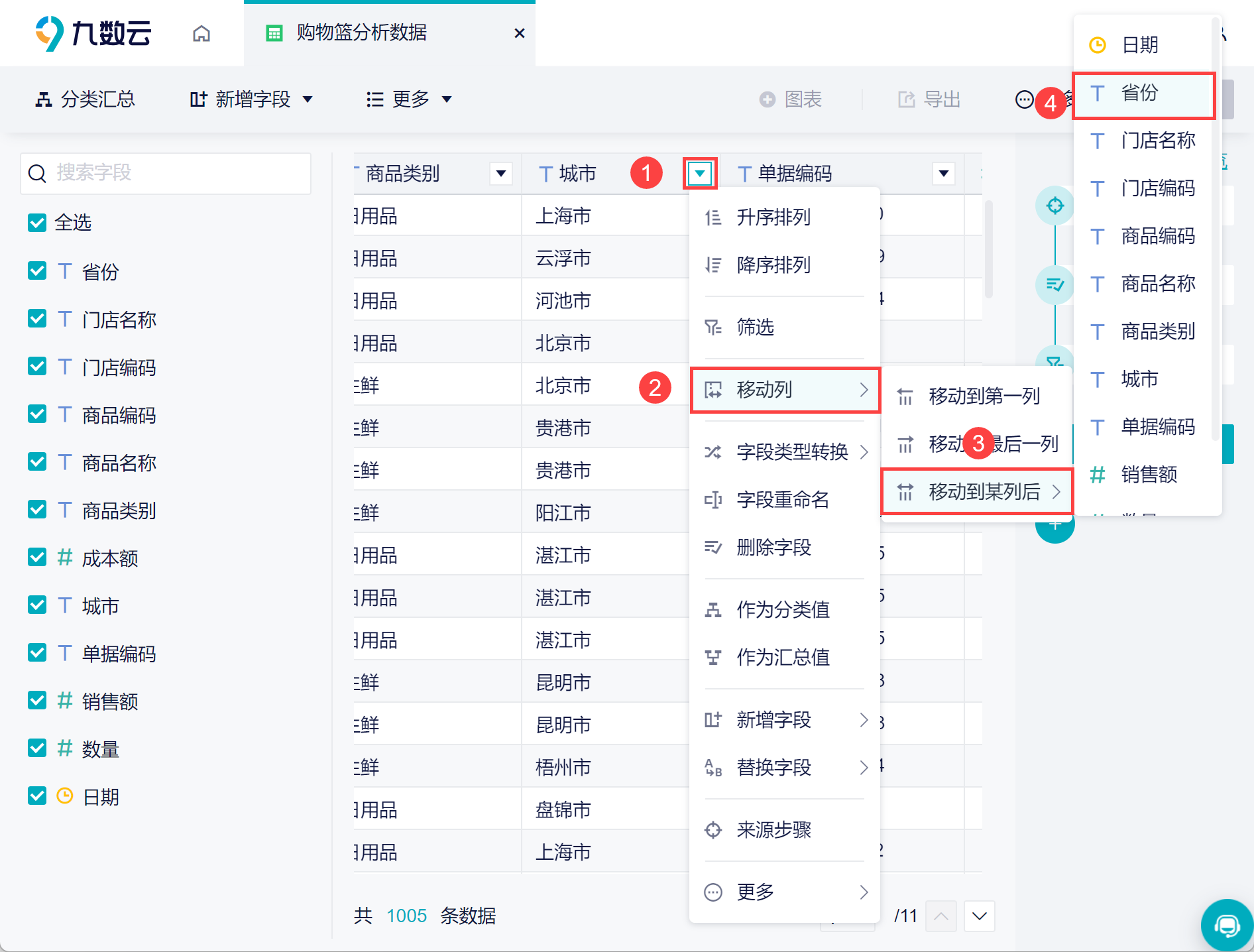Expand the 字段类型转换 submenu

[x=785, y=451]
